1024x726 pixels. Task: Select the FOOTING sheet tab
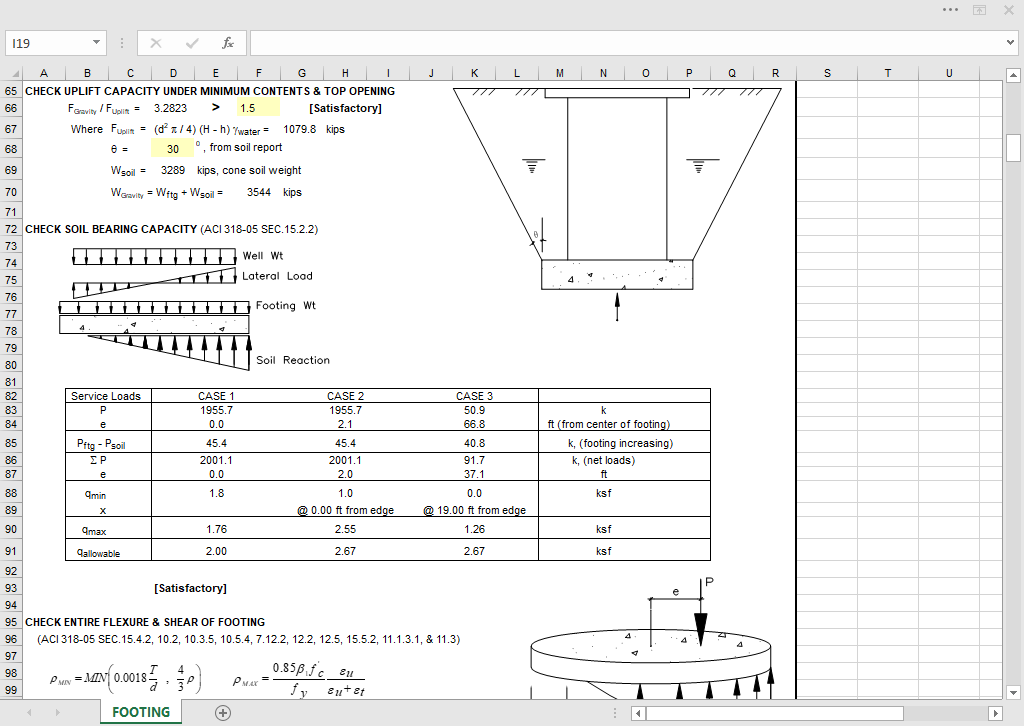(x=140, y=712)
